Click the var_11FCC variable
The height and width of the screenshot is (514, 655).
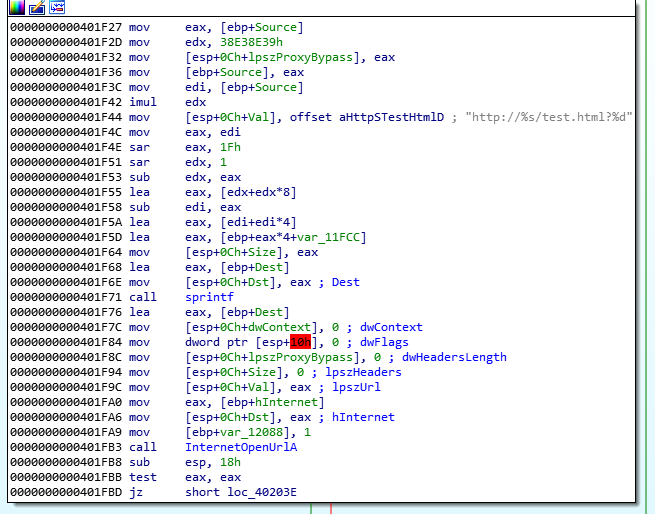tap(328, 237)
